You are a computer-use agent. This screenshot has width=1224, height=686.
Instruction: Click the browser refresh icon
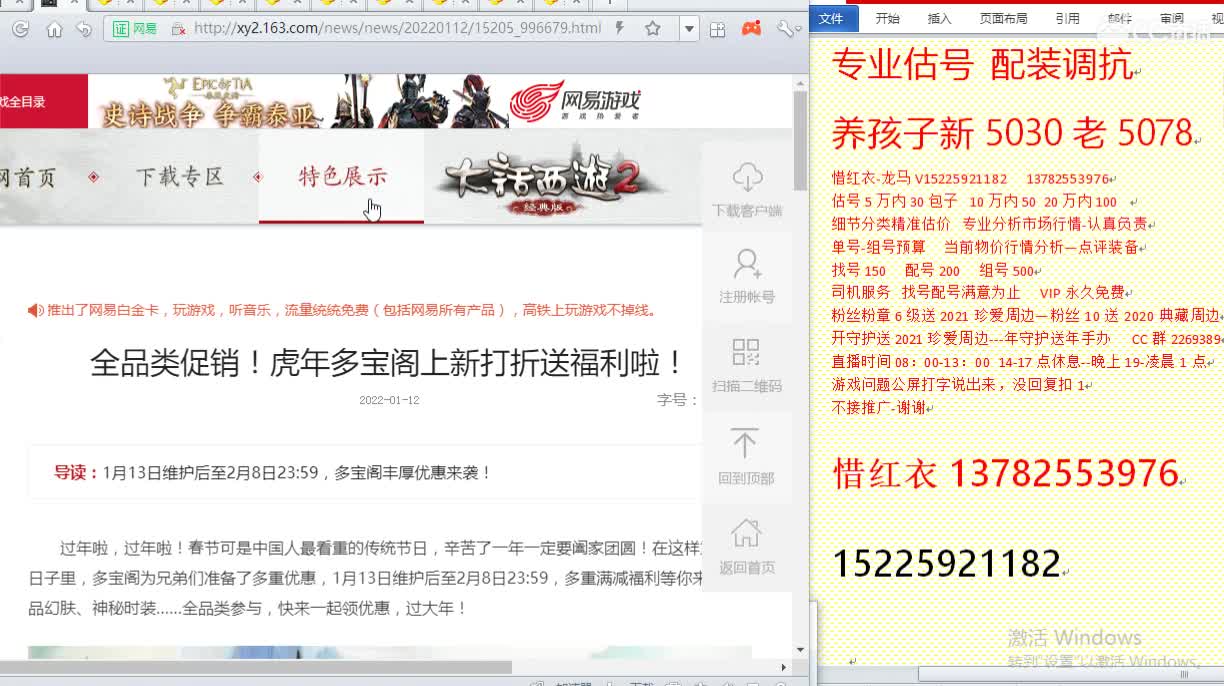click(20, 29)
